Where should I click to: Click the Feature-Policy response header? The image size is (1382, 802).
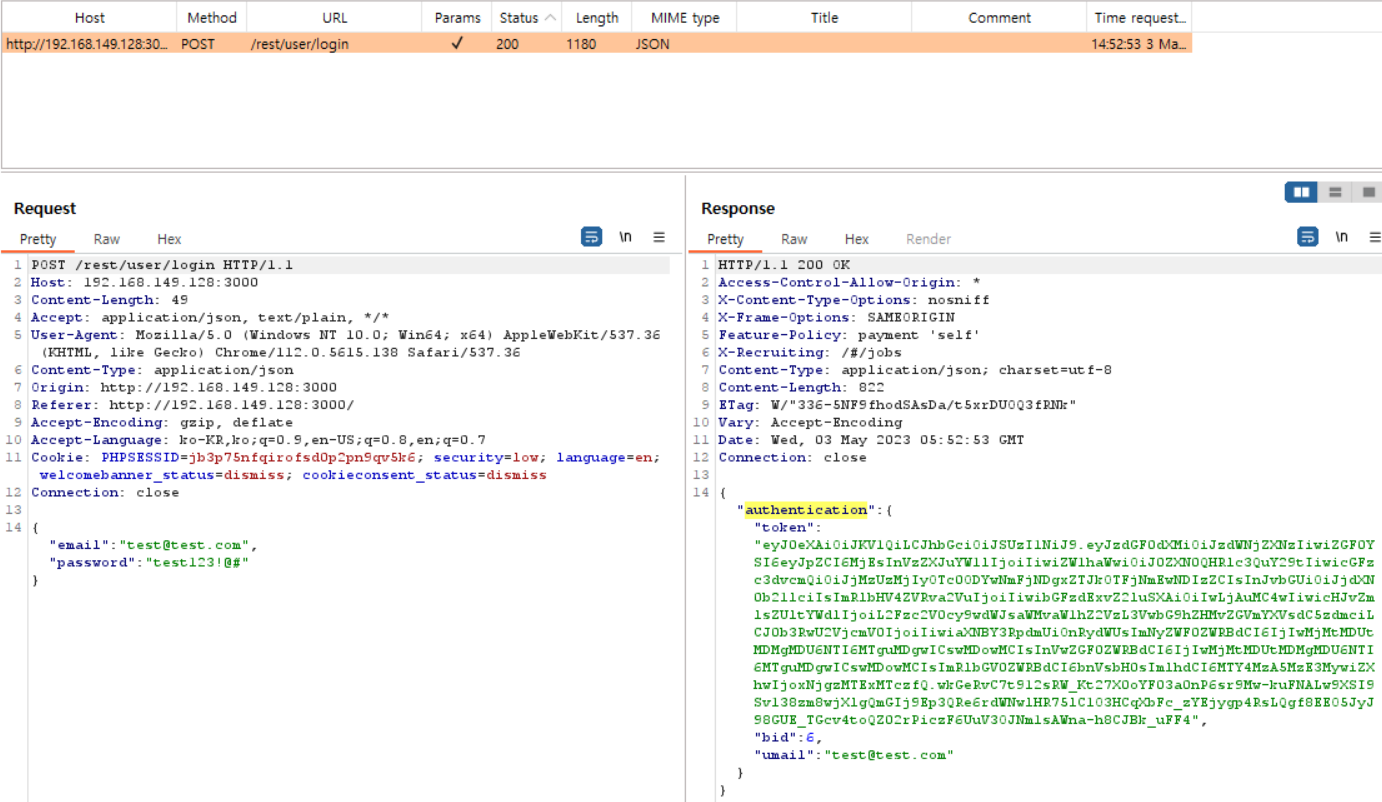tap(849, 335)
